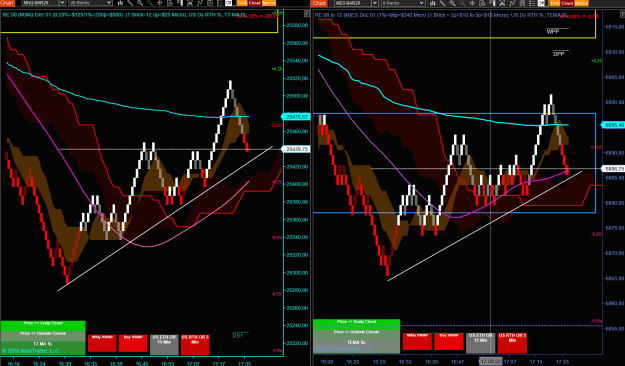The image size is (625, 366).
Task: Click the right chart zoom-out magnifier
Action: [462, 3]
